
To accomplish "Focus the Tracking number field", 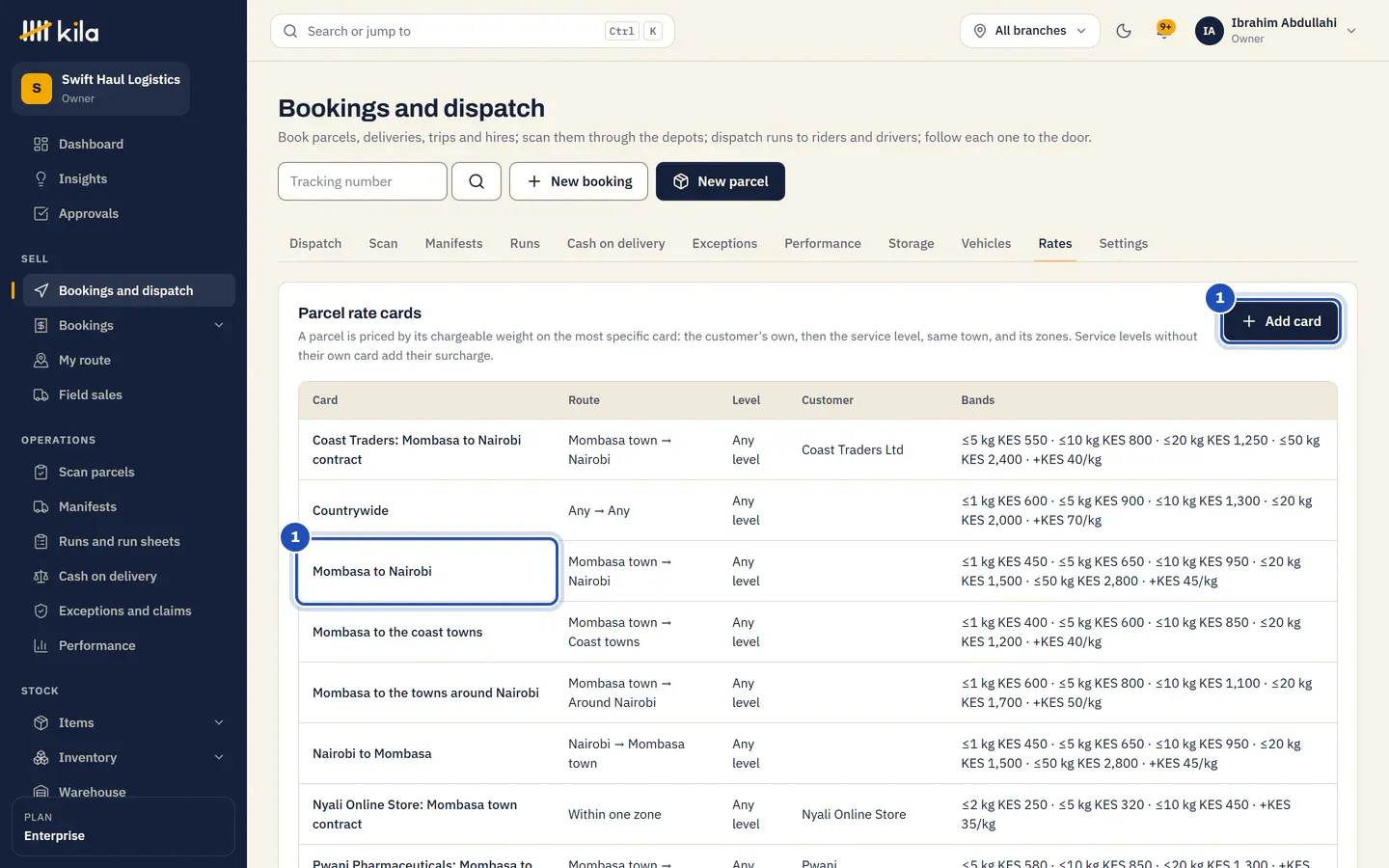I will (363, 181).
